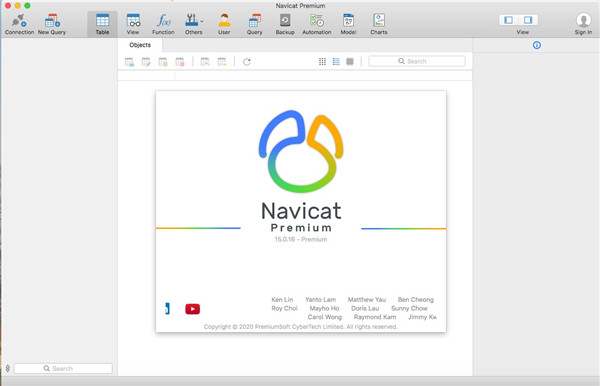Switch to icon grid view mode
The width and height of the screenshot is (600, 386).
tap(323, 62)
